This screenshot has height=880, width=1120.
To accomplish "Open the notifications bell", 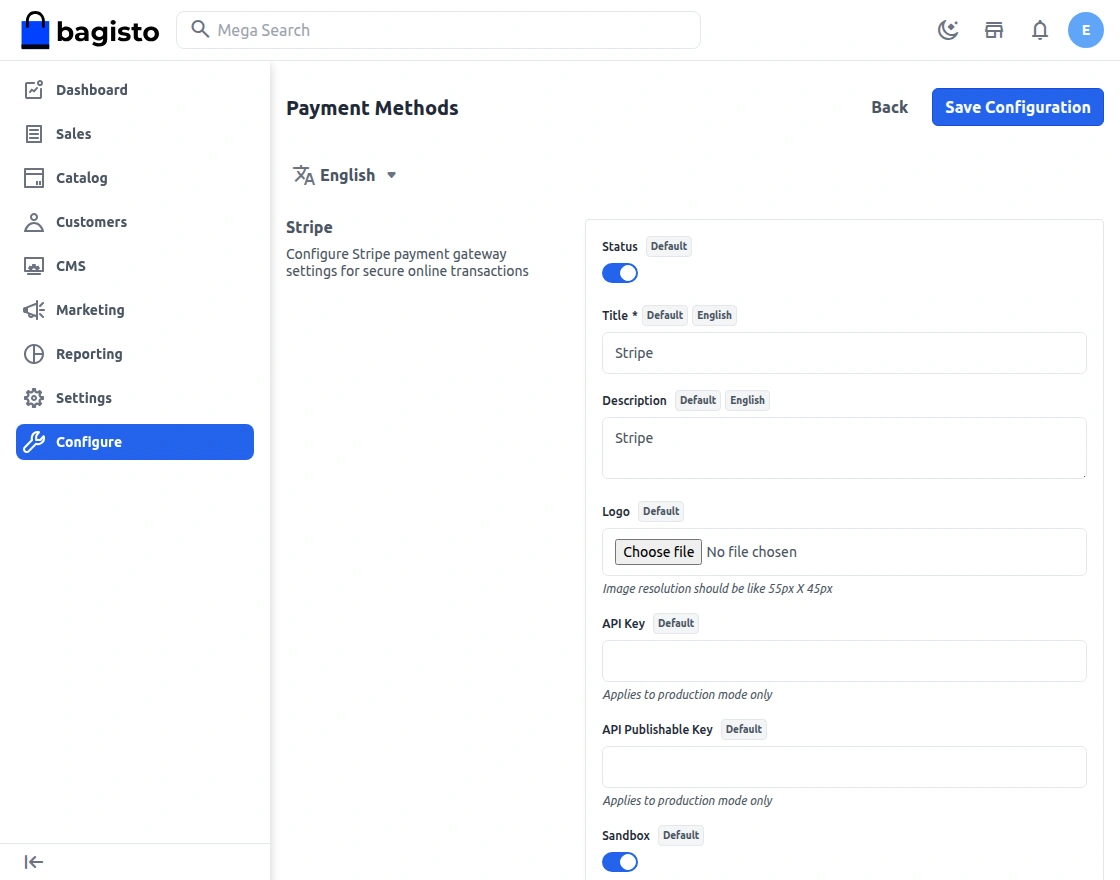I will (1040, 30).
